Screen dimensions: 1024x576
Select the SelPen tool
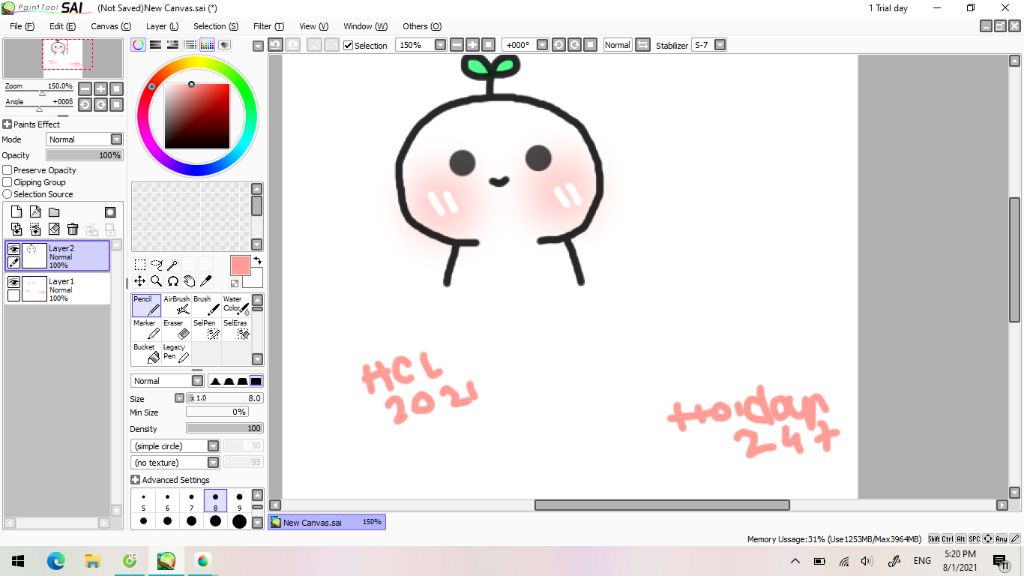click(x=206, y=329)
